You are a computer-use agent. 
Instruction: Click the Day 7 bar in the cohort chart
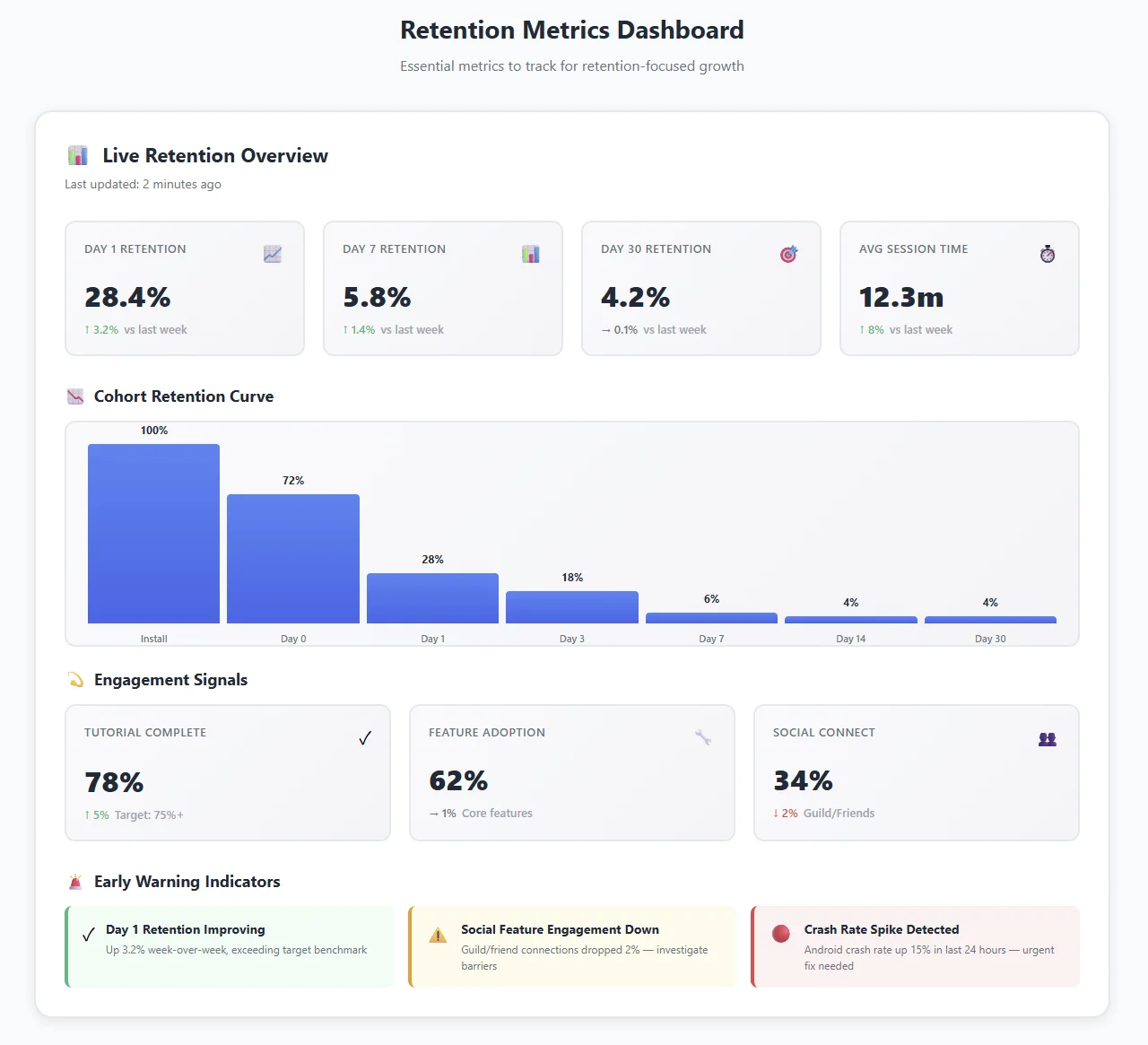coord(711,618)
